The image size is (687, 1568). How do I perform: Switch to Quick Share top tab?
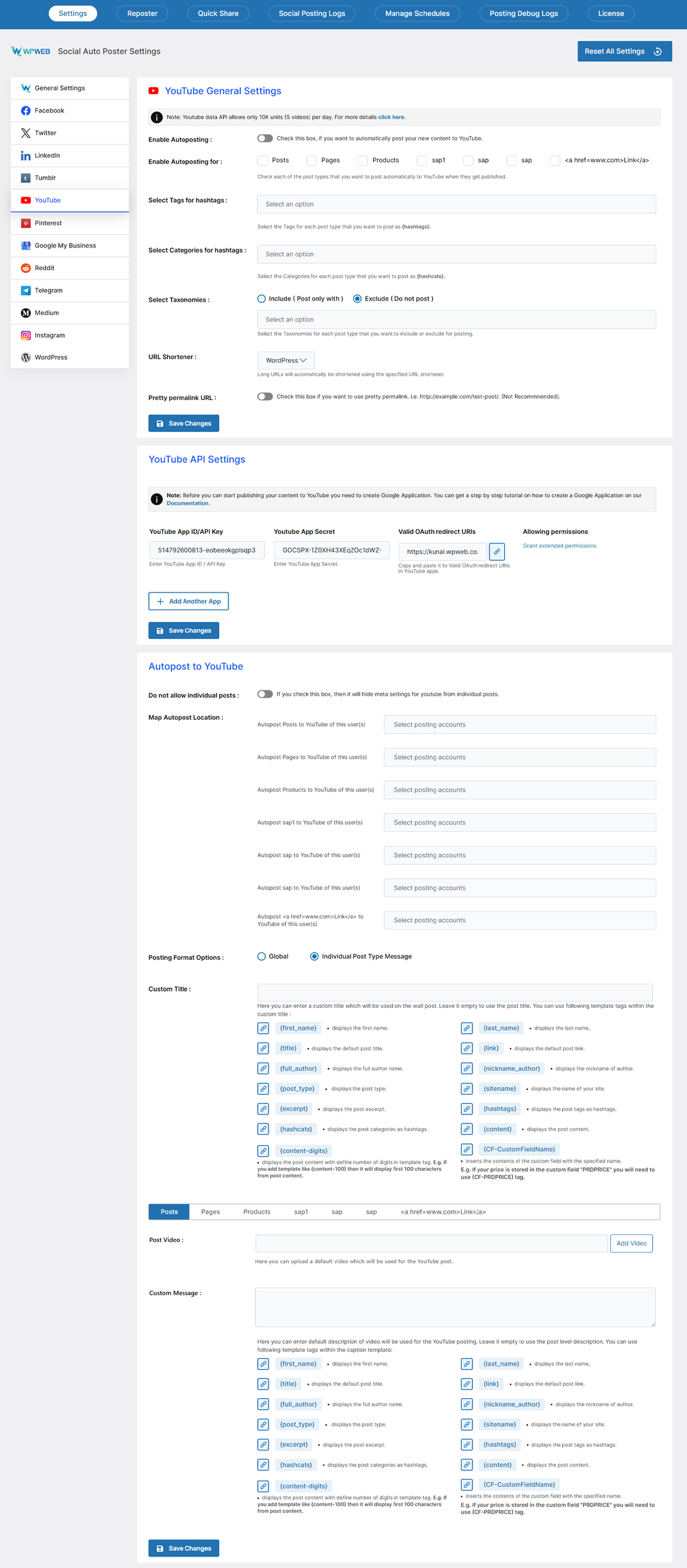click(x=218, y=13)
